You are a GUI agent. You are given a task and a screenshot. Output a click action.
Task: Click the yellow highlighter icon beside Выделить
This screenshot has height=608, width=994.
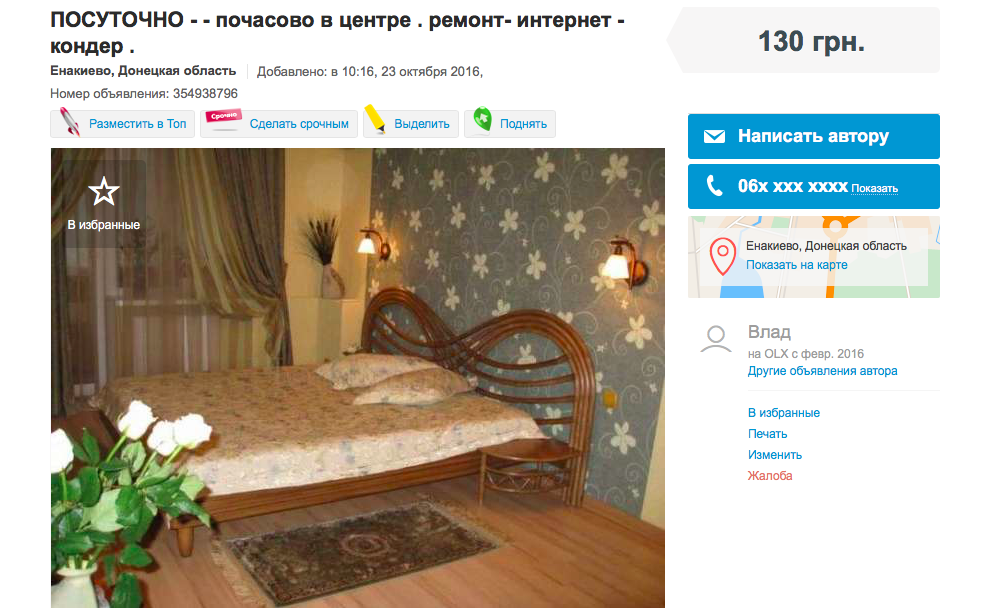click(375, 119)
